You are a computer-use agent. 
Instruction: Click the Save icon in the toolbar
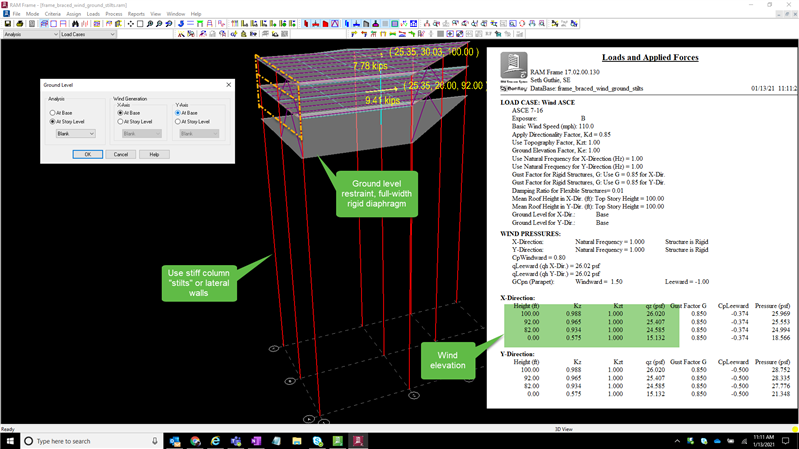tap(8, 24)
